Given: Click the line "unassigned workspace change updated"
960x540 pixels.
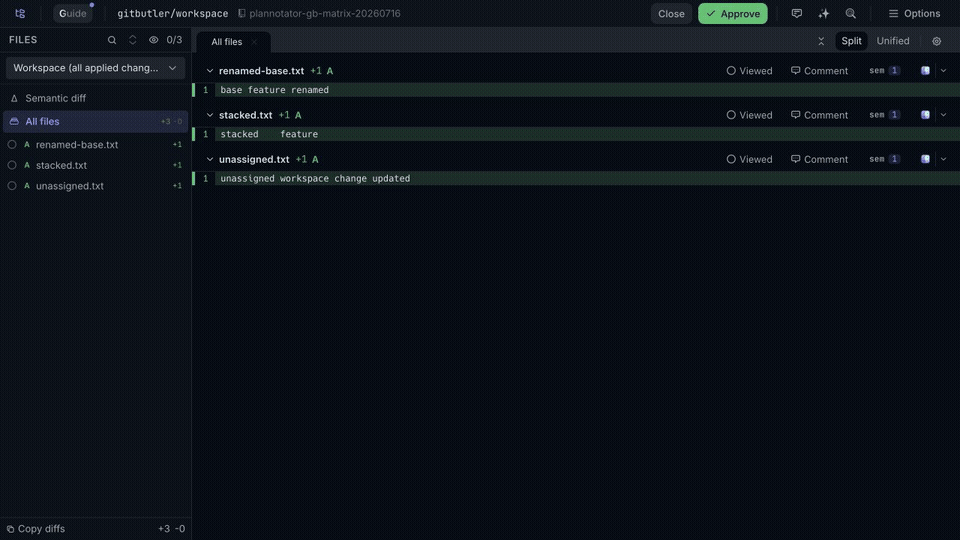Looking at the screenshot, I should 315,178.
